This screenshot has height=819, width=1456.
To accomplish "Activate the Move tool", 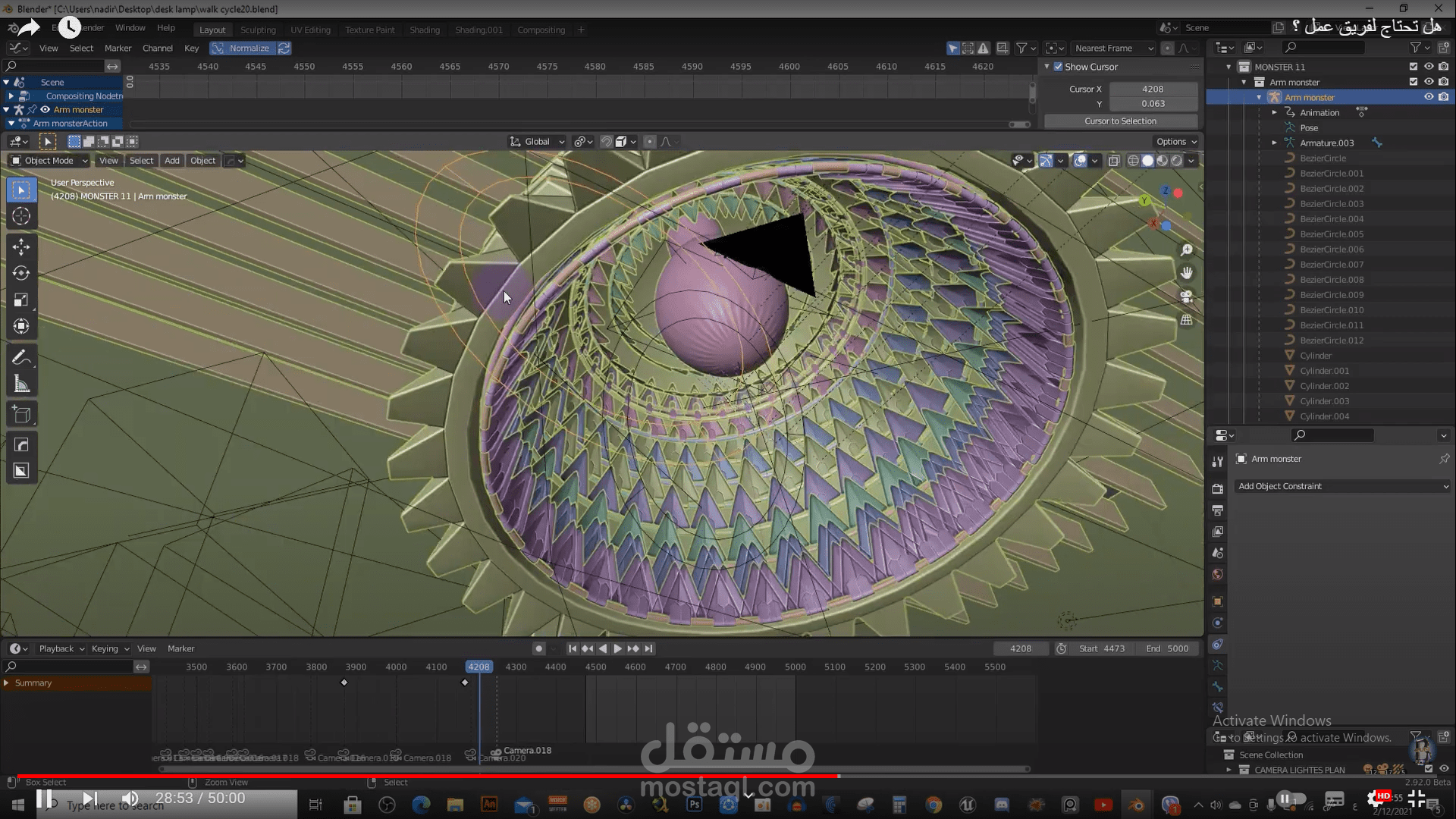I will tap(21, 246).
